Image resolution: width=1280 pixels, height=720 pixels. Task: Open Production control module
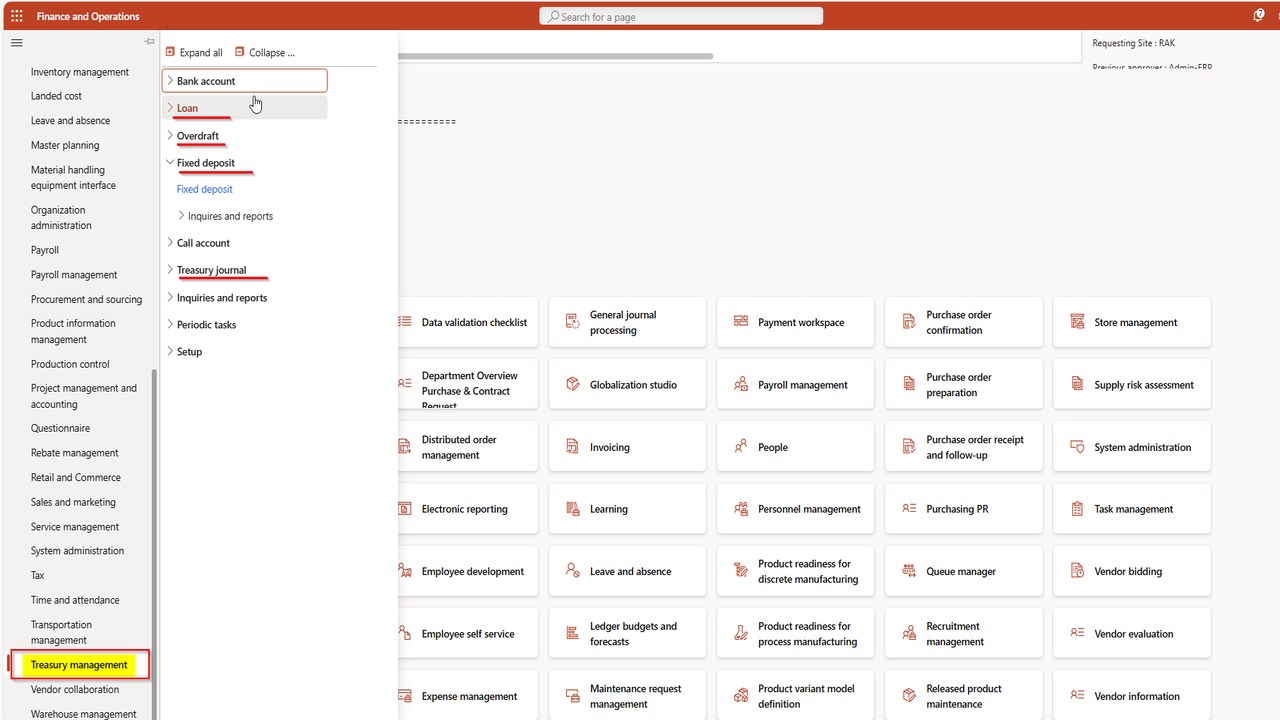[70, 364]
